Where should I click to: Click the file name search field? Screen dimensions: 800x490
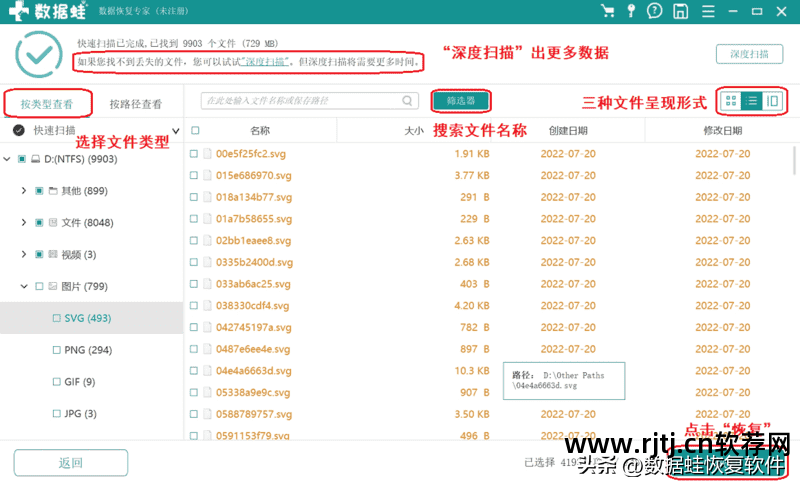coord(310,101)
